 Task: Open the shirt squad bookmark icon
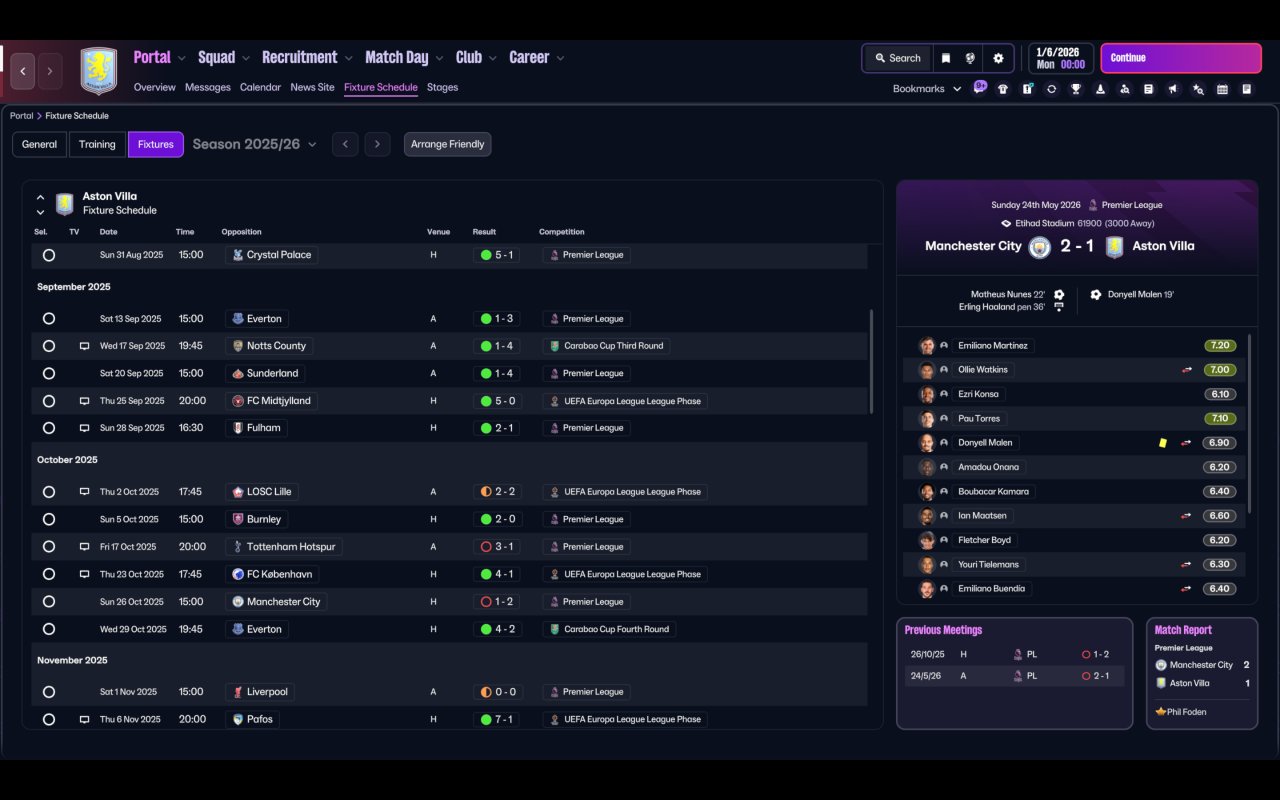click(x=1003, y=89)
